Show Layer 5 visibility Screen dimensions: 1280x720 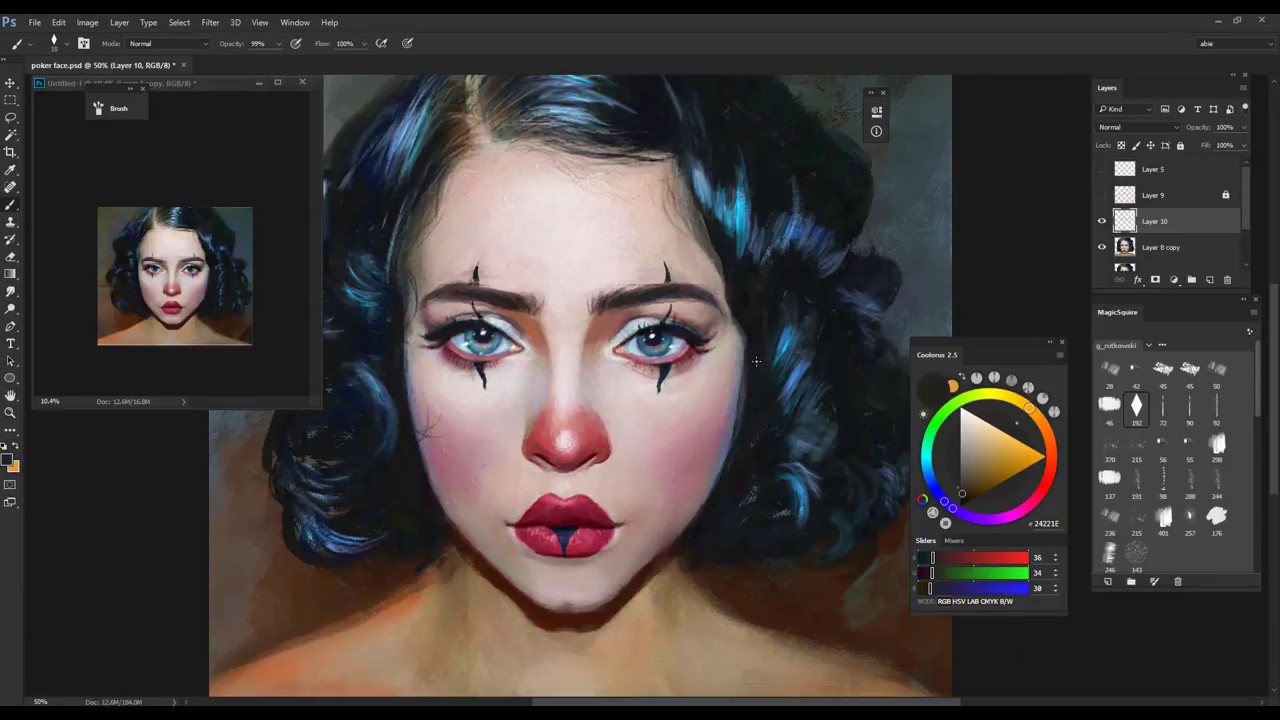click(x=1102, y=169)
